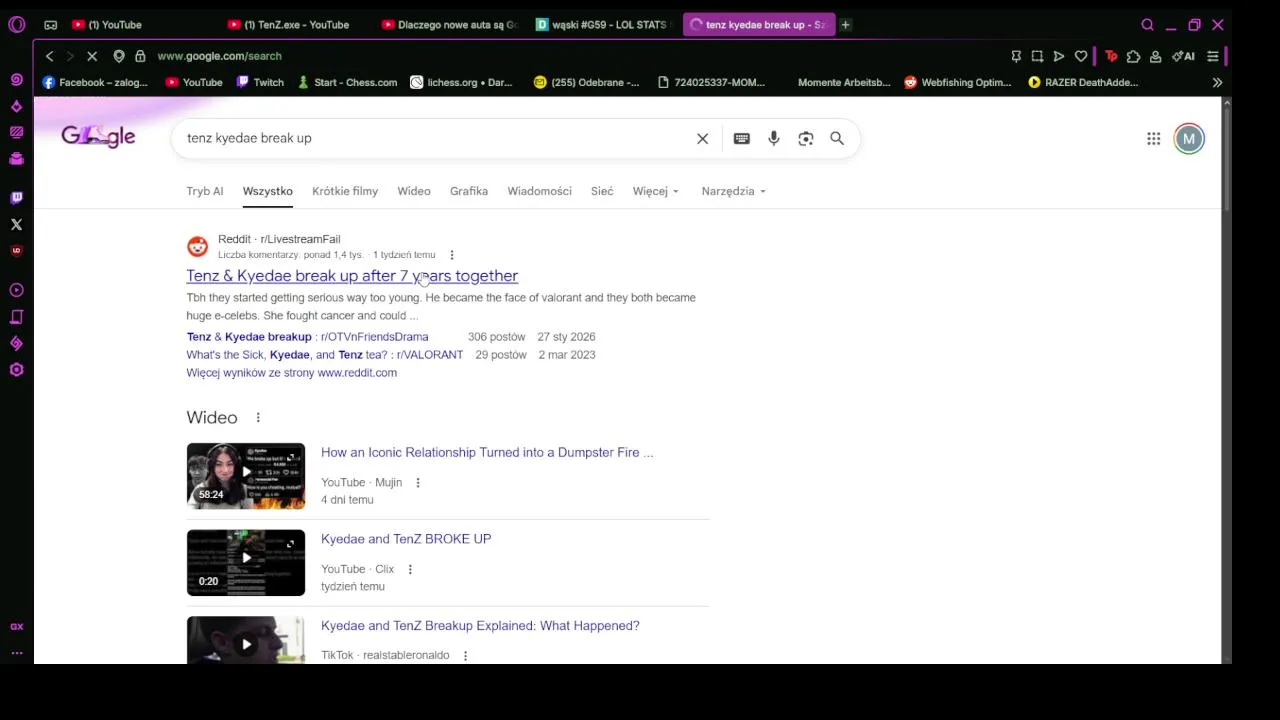Viewport: 1280px width, 720px height.
Task: Open the Google account avatar M
Action: 1189,139
